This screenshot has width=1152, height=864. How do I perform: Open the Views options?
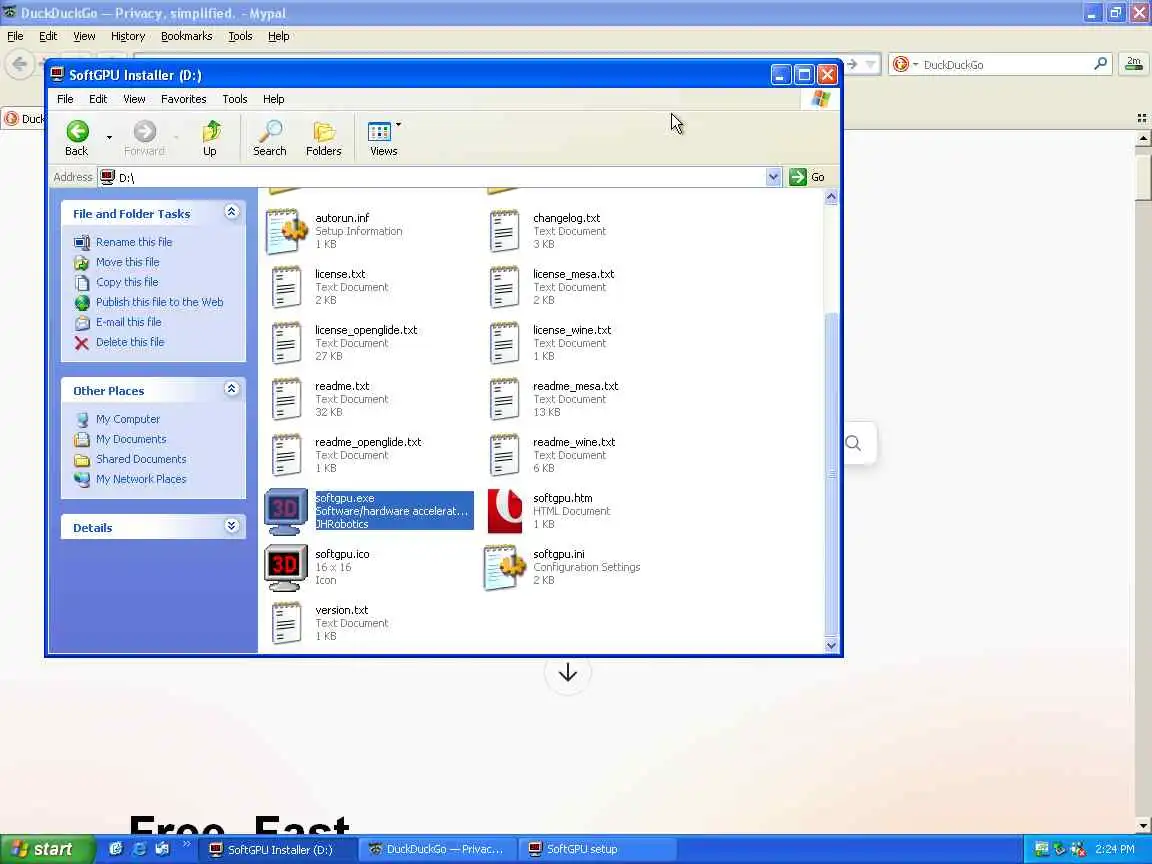tap(383, 138)
